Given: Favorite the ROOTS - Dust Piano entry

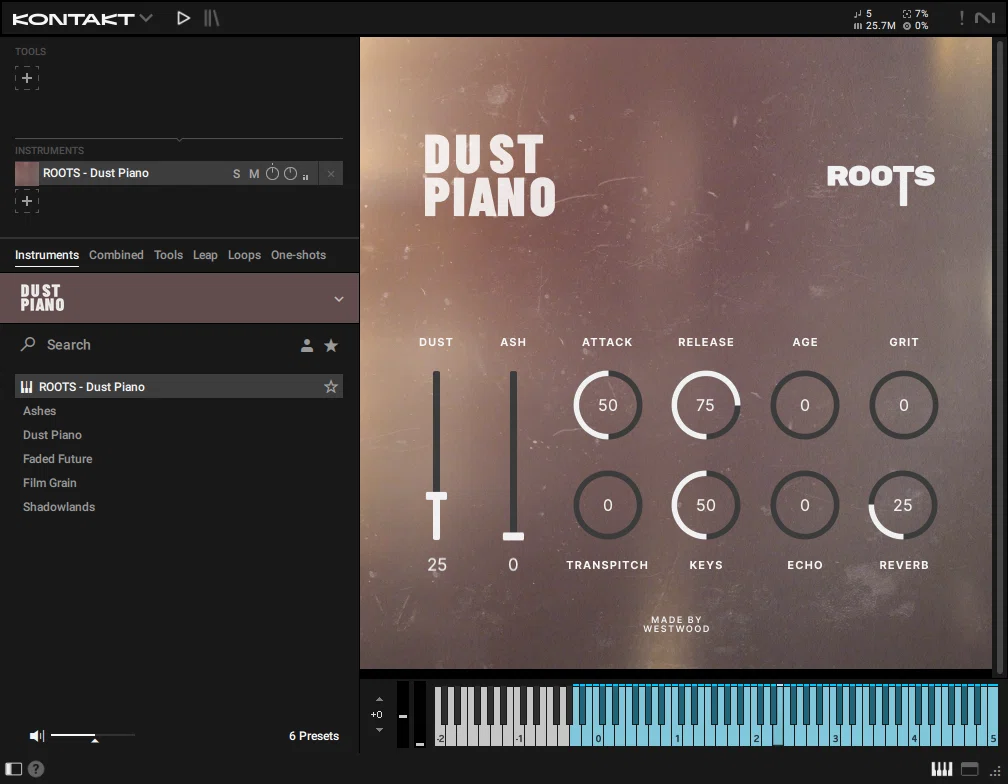Looking at the screenshot, I should (x=330, y=386).
